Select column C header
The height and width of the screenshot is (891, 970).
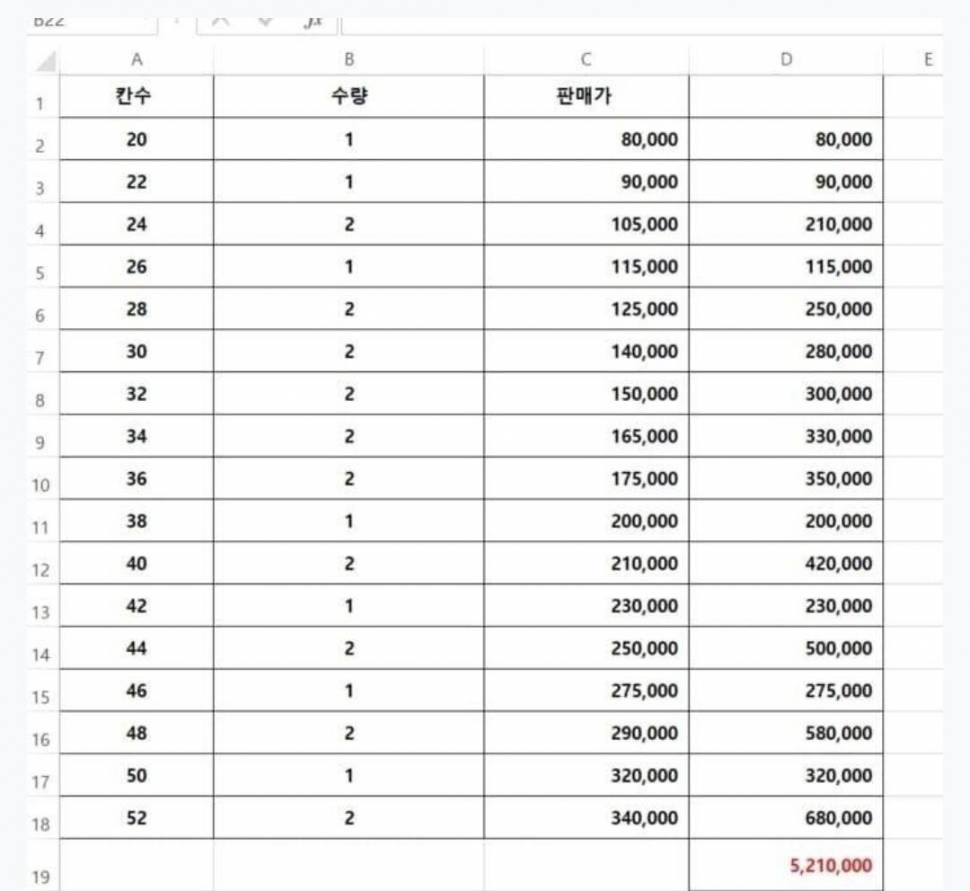point(586,59)
